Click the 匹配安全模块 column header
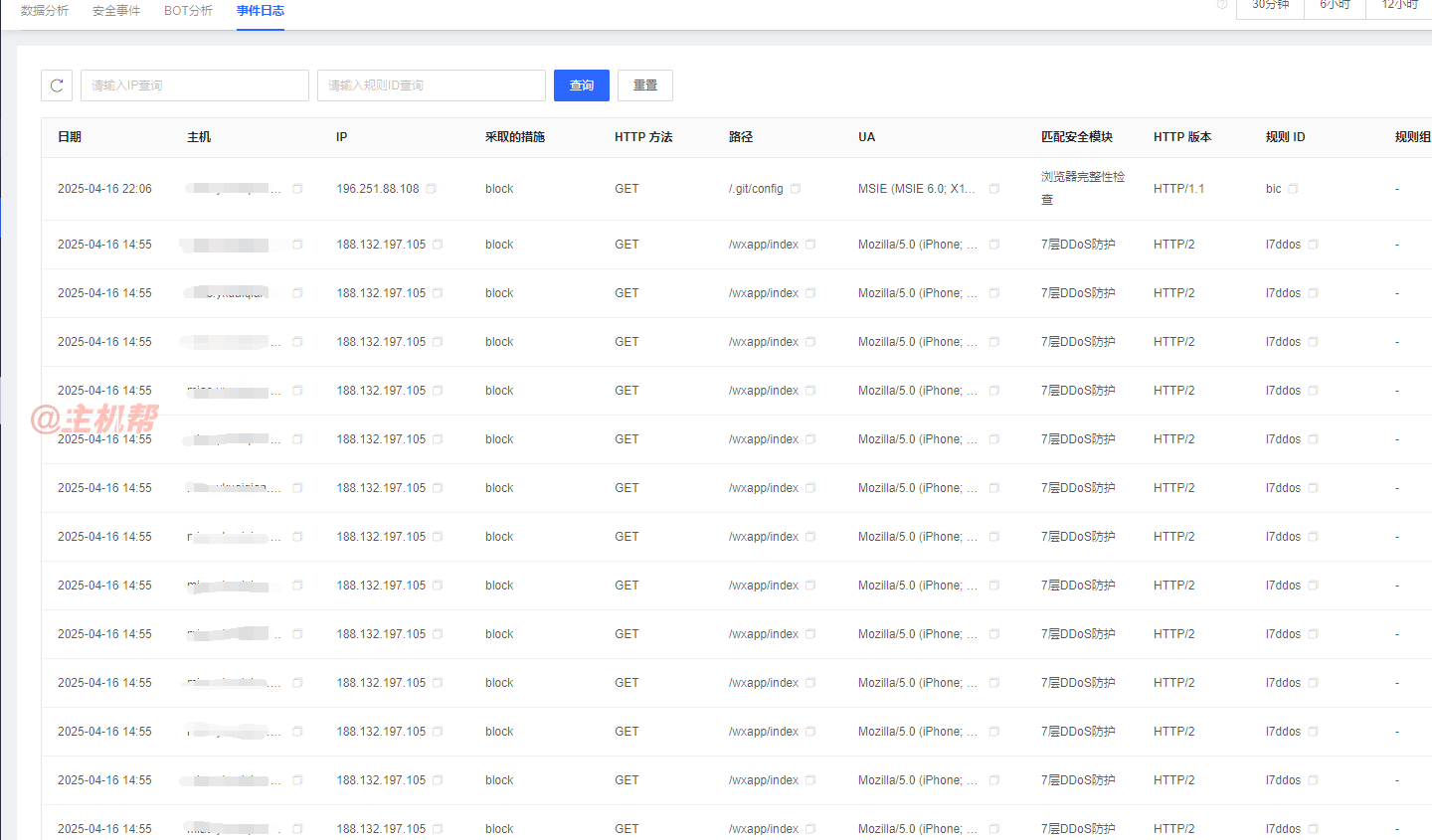This screenshot has width=1432, height=840. 1077,137
